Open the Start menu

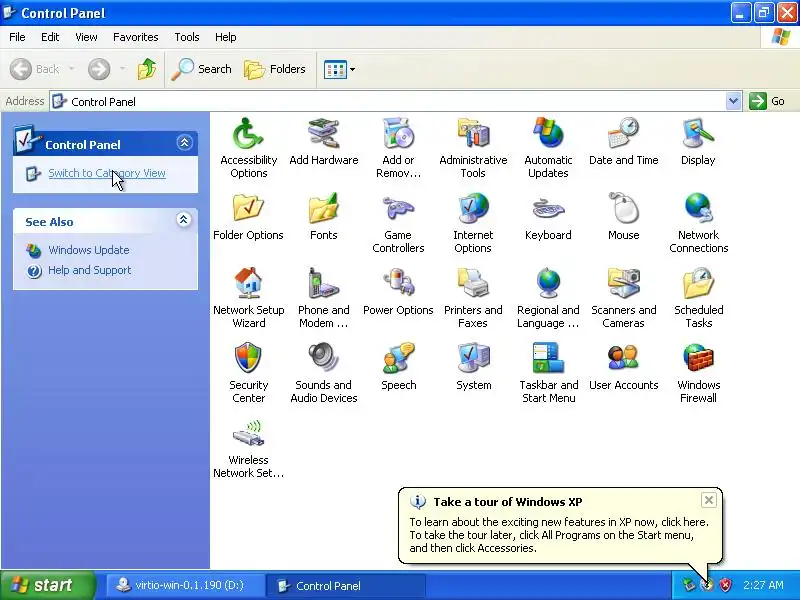click(47, 585)
